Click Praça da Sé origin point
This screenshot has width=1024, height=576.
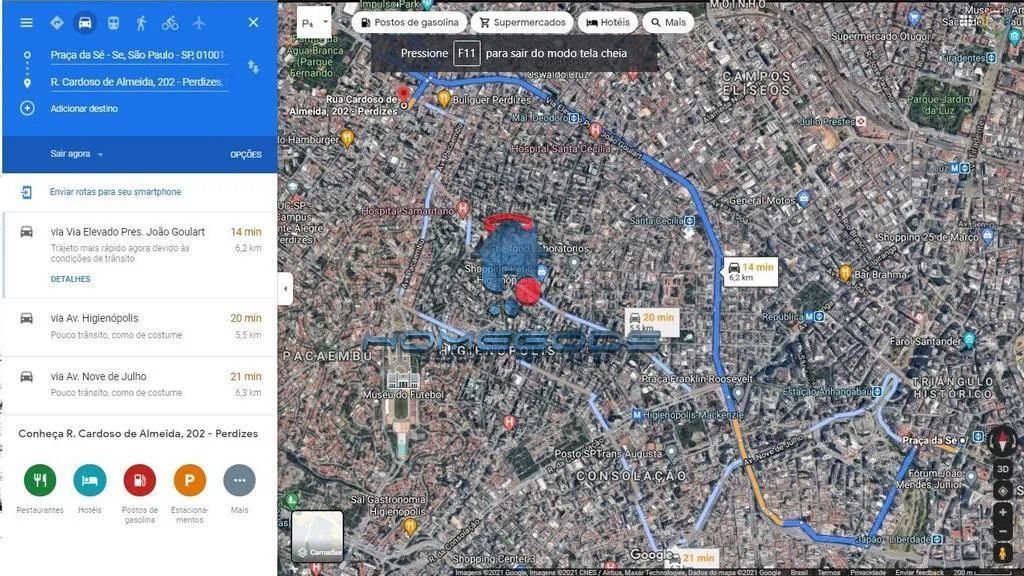tap(962, 441)
